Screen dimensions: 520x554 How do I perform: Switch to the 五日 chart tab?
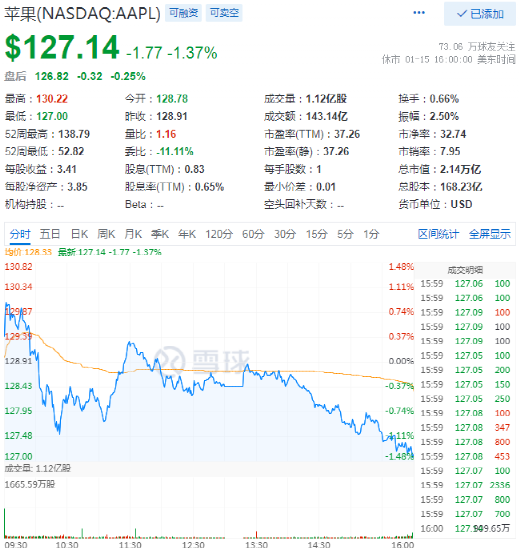coord(50,234)
